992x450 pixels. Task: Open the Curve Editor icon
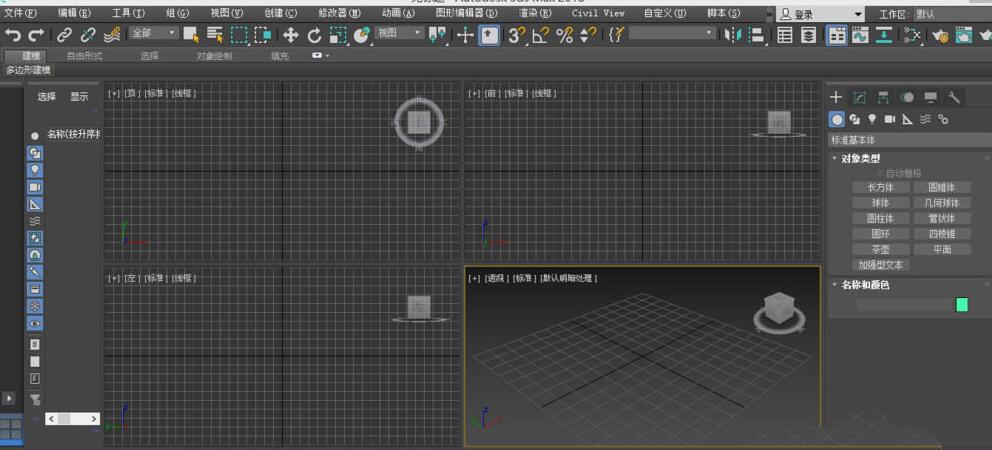860,35
